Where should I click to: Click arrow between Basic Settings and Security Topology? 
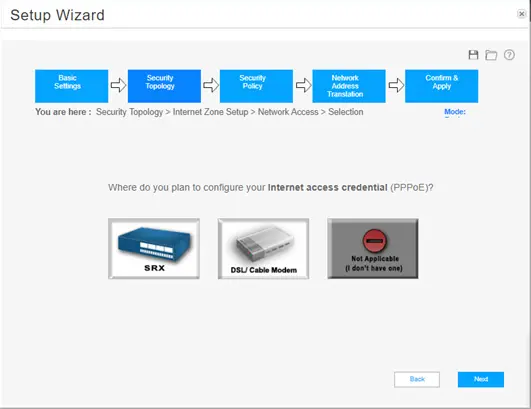point(118,85)
